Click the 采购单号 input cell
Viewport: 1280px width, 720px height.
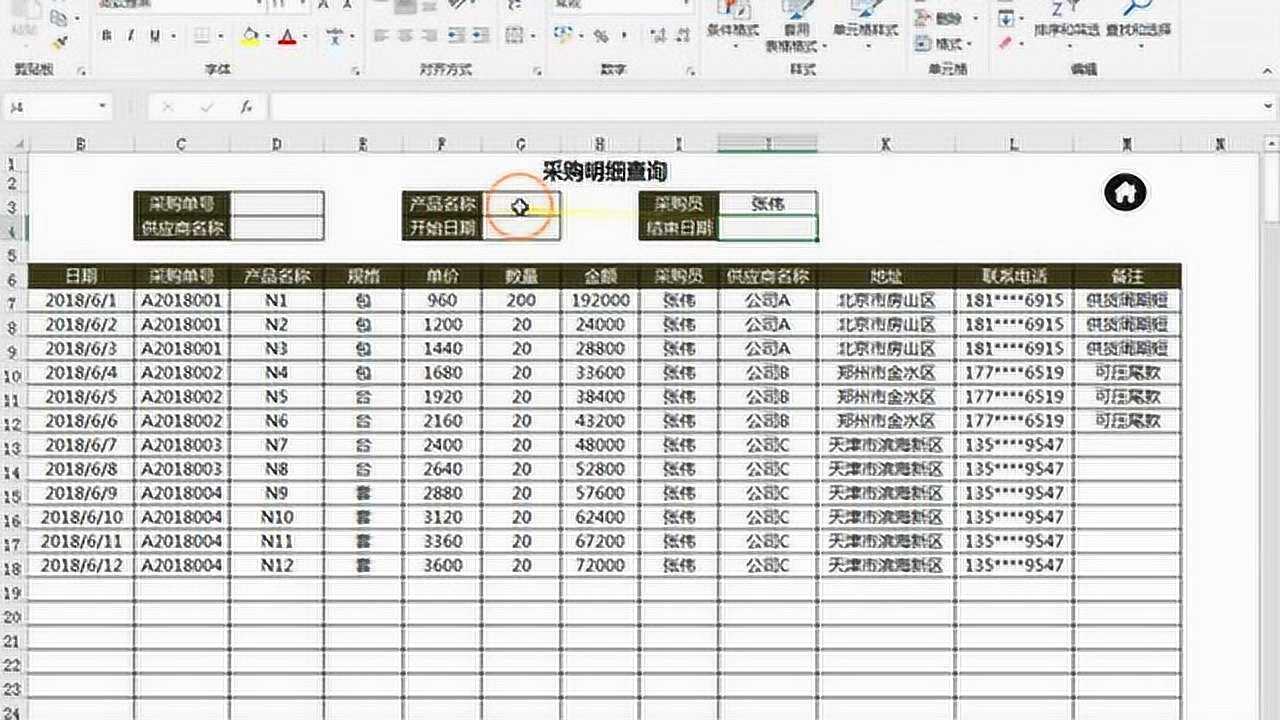click(x=277, y=204)
